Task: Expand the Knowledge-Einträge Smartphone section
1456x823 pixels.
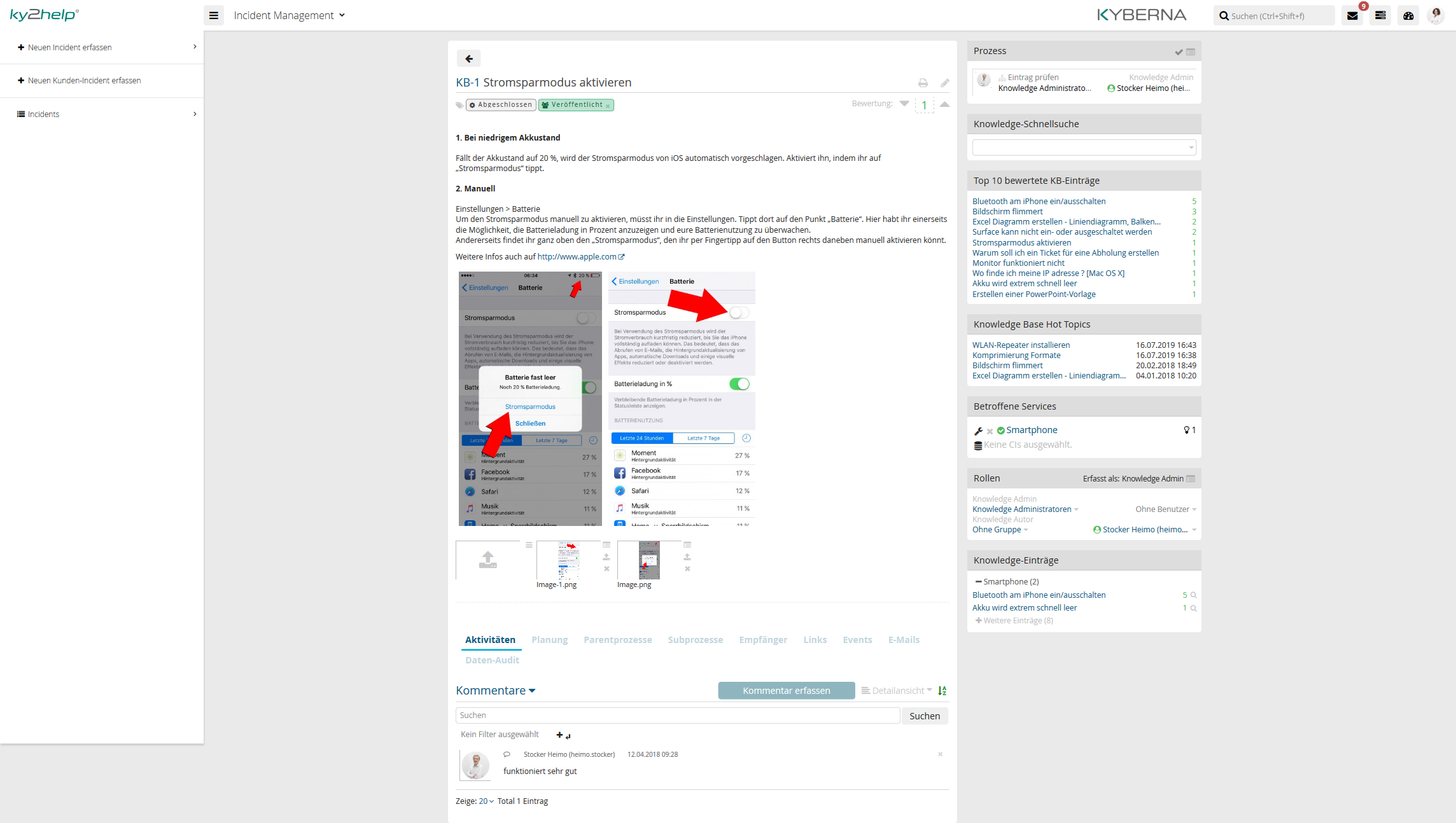Action: (x=978, y=581)
